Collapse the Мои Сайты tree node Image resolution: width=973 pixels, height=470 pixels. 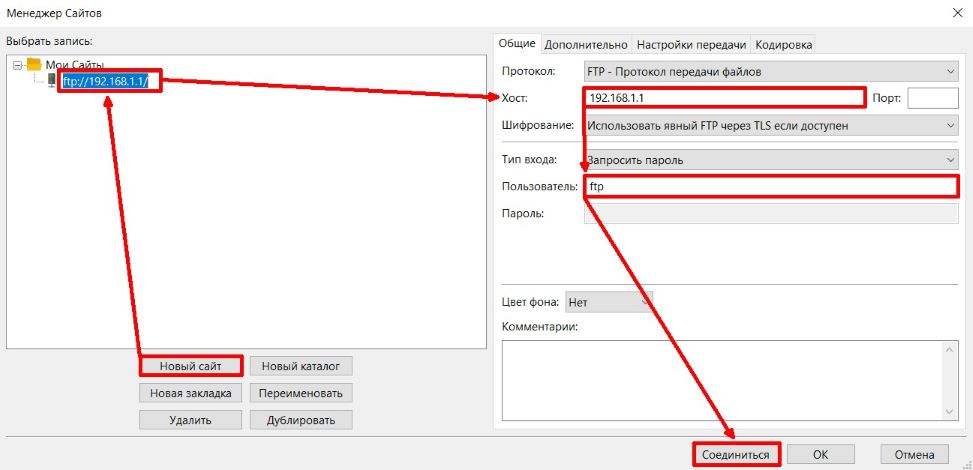tap(17, 65)
